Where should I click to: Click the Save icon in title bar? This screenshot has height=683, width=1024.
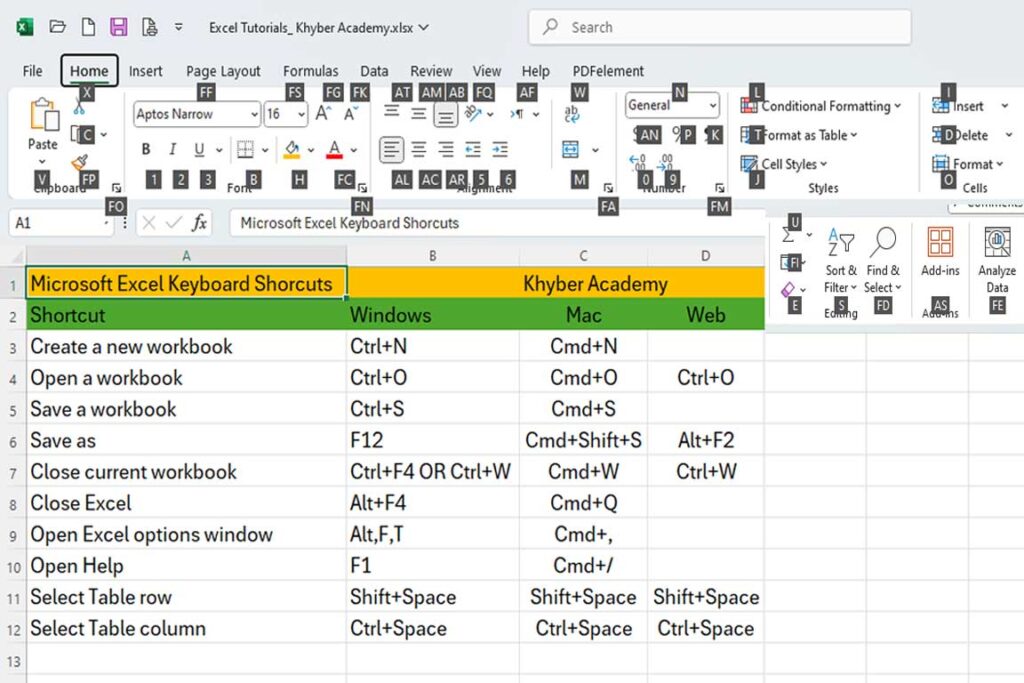point(118,27)
